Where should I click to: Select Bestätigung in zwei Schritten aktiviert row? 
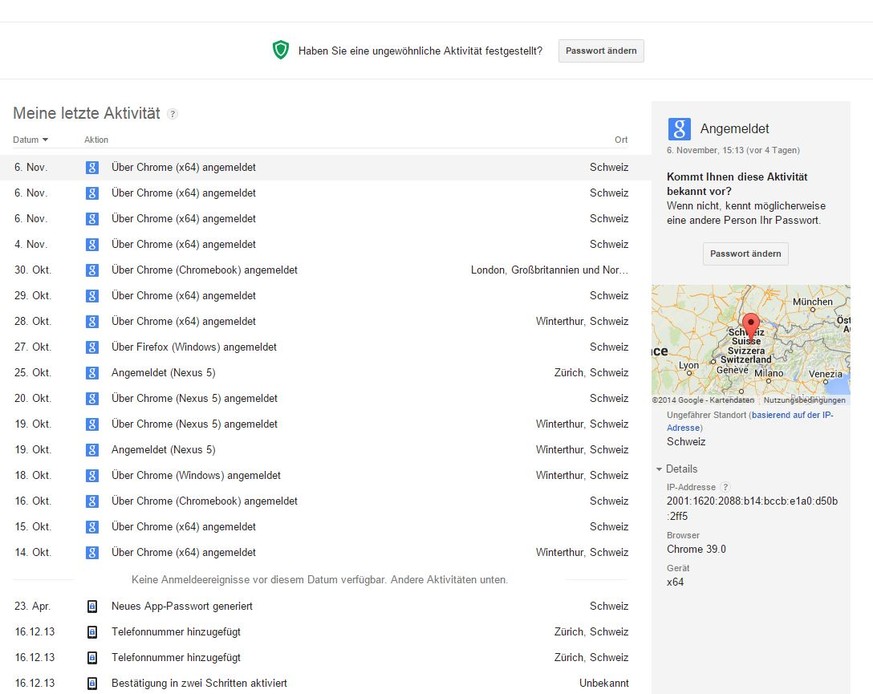199,683
